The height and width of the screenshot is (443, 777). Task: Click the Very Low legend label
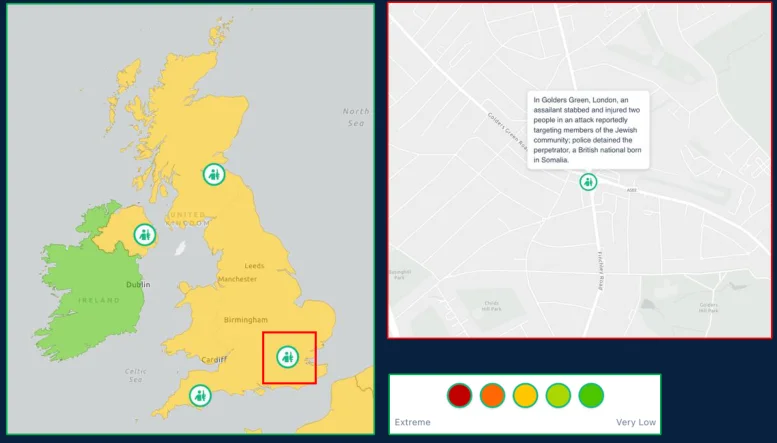point(636,422)
